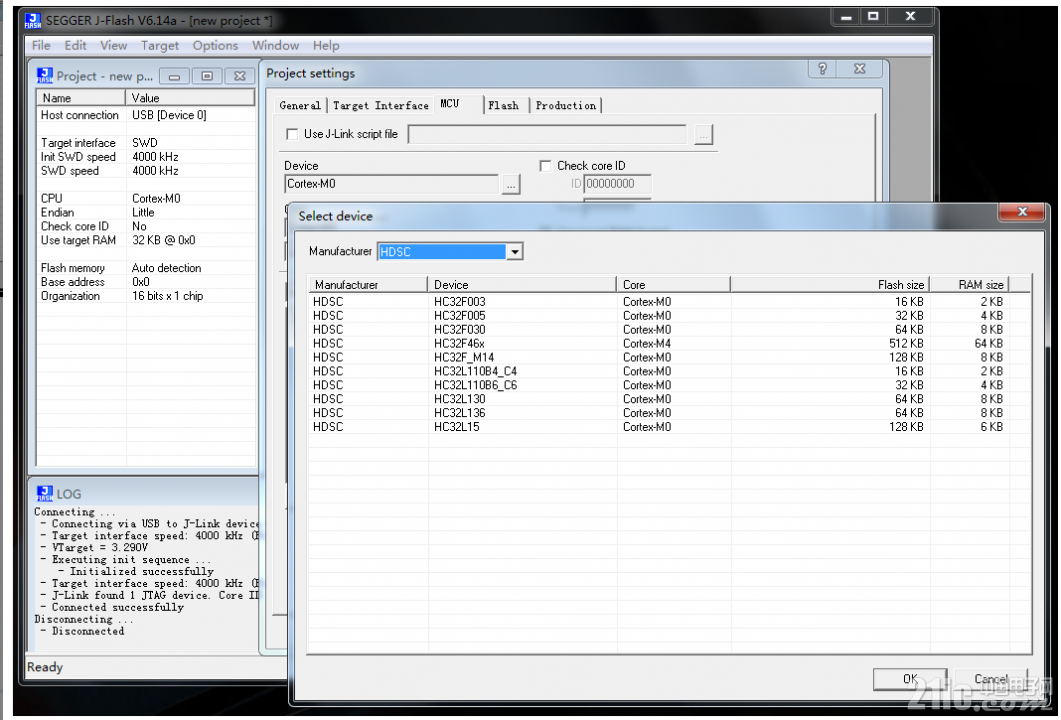Switch to the Target Interface tab
The width and height of the screenshot is (1061, 720).
pyautogui.click(x=380, y=106)
